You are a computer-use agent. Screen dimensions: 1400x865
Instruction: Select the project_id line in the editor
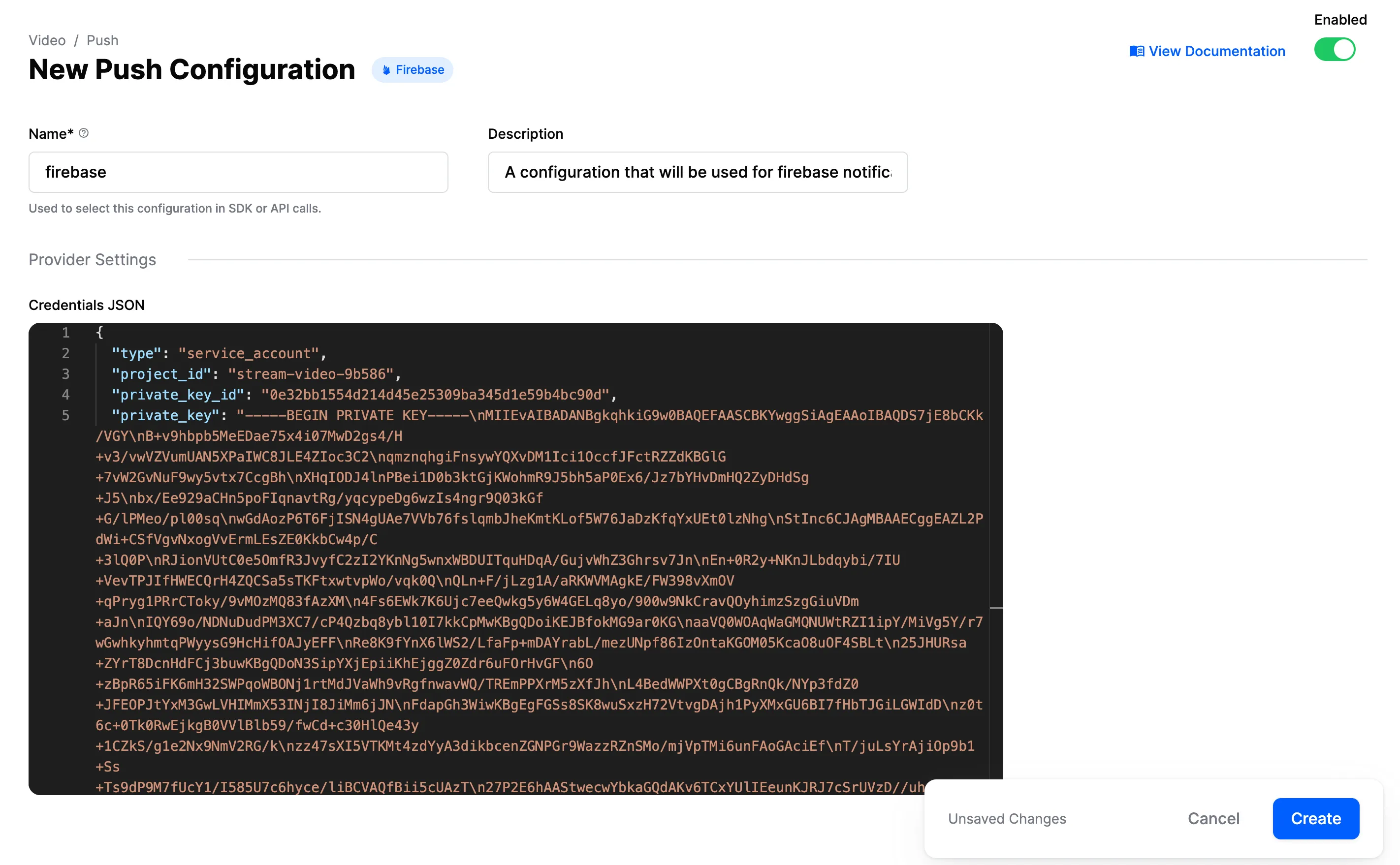pyautogui.click(x=257, y=373)
